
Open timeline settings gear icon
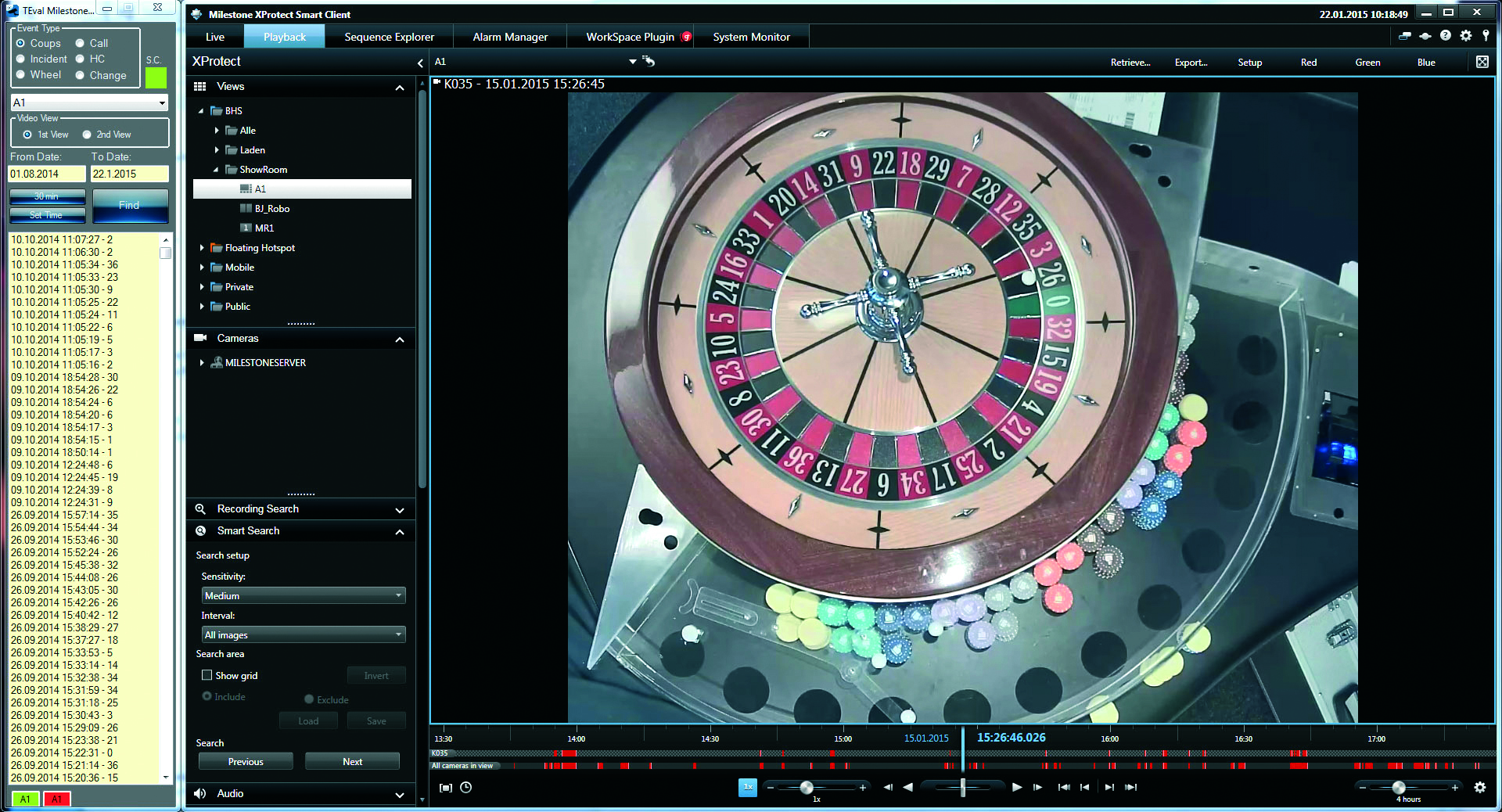[x=1479, y=788]
